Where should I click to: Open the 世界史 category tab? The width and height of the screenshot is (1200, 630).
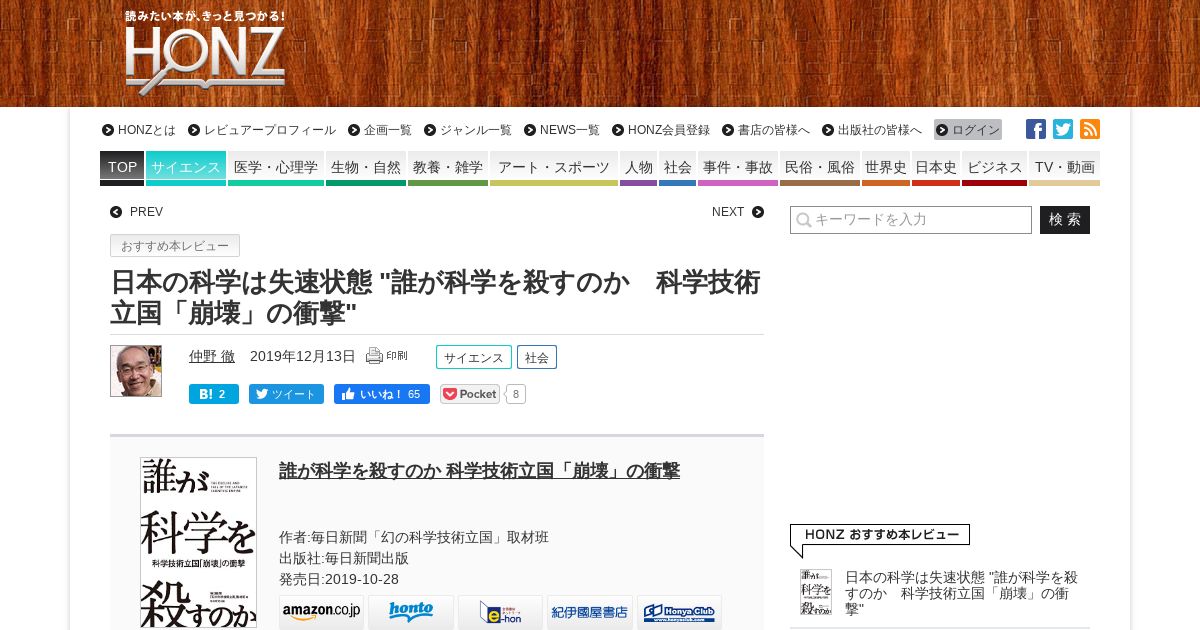[886, 168]
